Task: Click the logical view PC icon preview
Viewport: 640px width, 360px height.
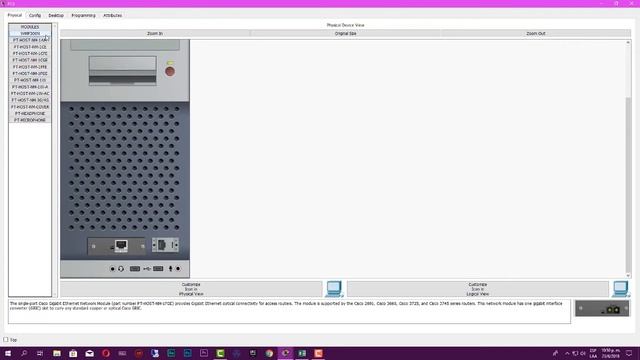Action: tap(620, 289)
